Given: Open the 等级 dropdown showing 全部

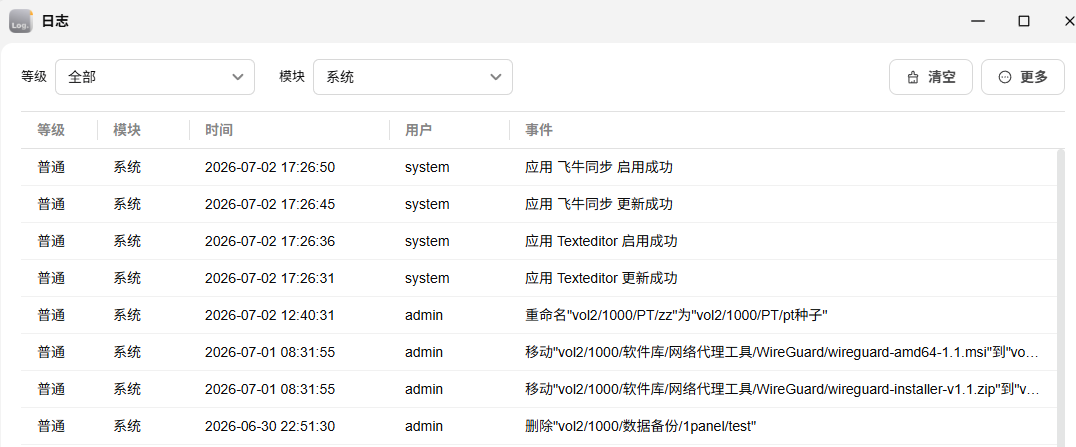Looking at the screenshot, I should (x=155, y=77).
